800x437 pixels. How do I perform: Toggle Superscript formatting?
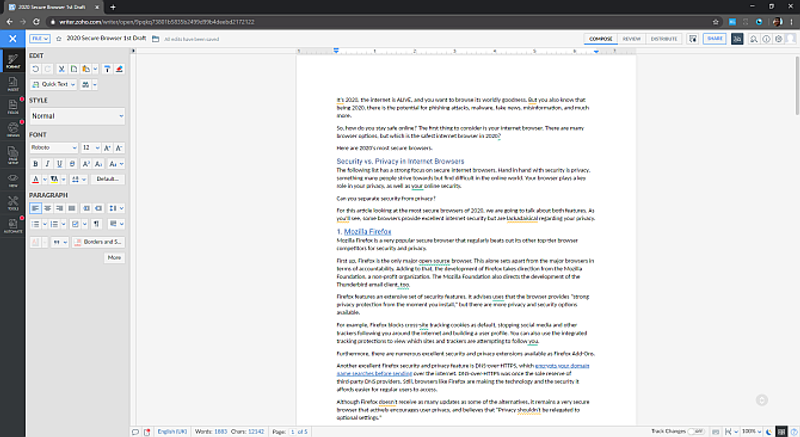pos(86,164)
